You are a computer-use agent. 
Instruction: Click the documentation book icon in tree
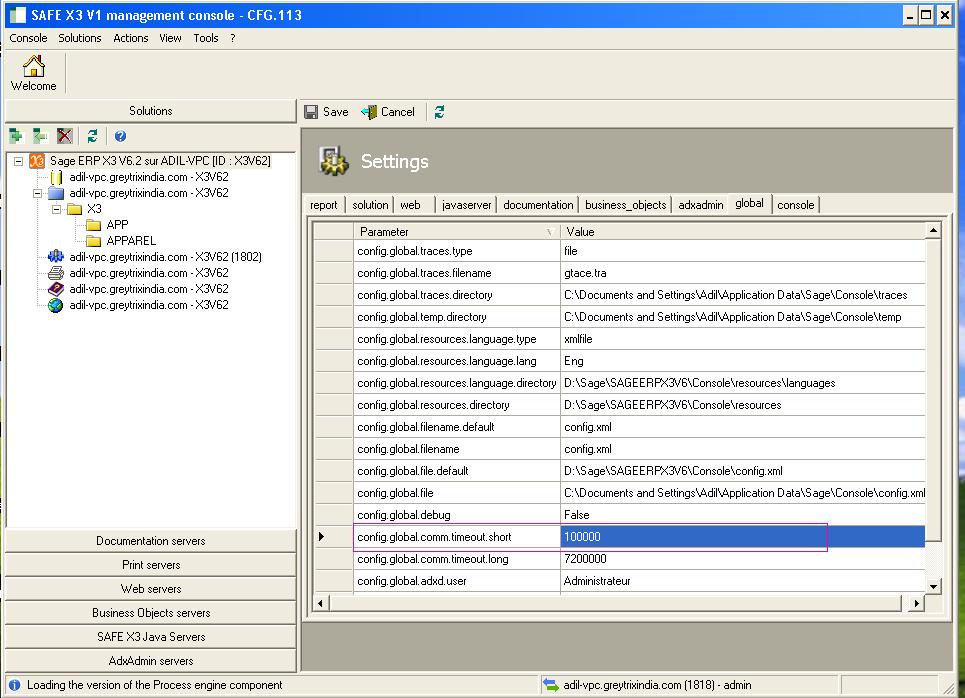point(56,289)
